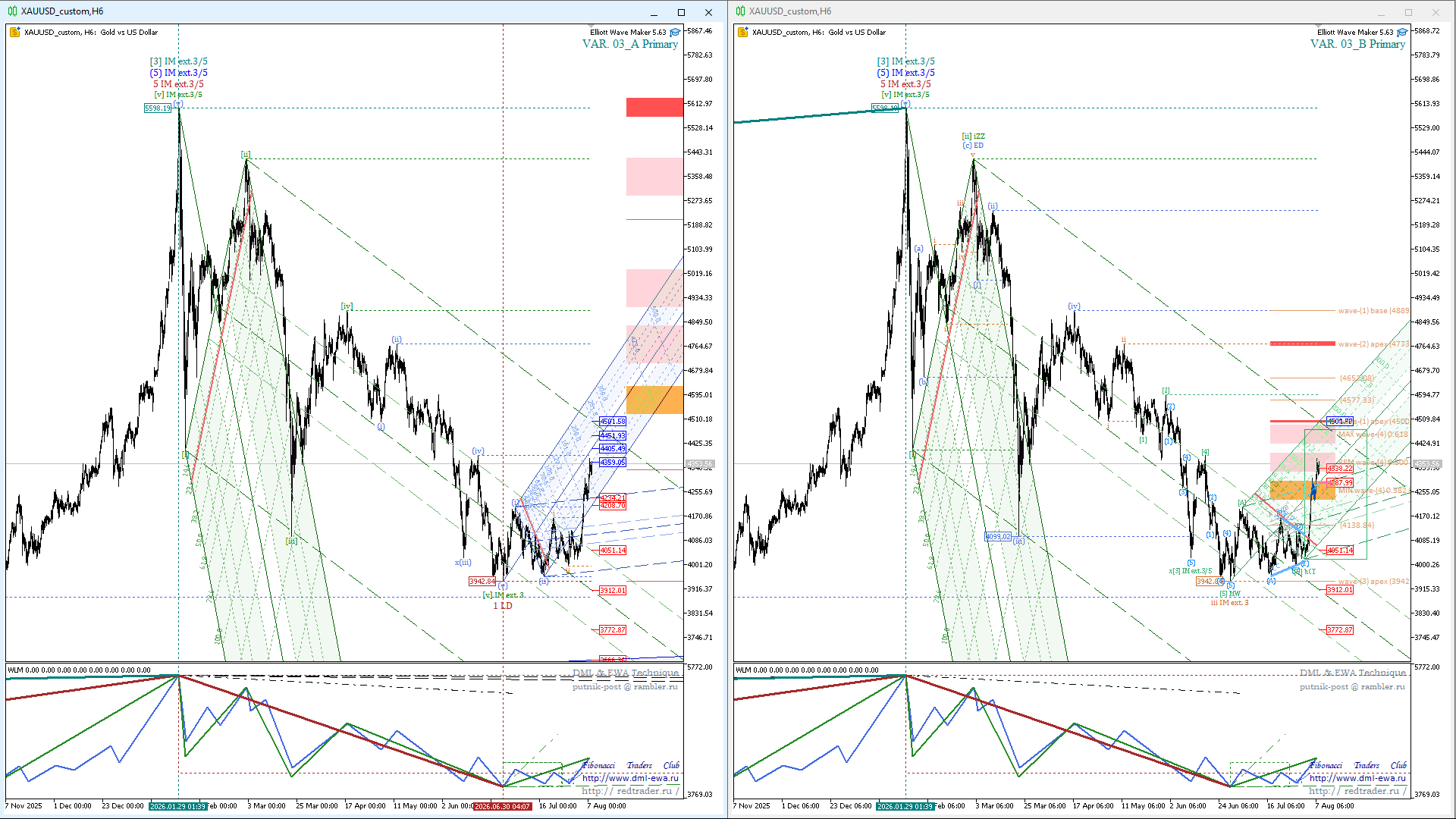
Task: Open the dml-ewa.ru link in VAR. 03_B chart
Action: pyautogui.click(x=1357, y=778)
